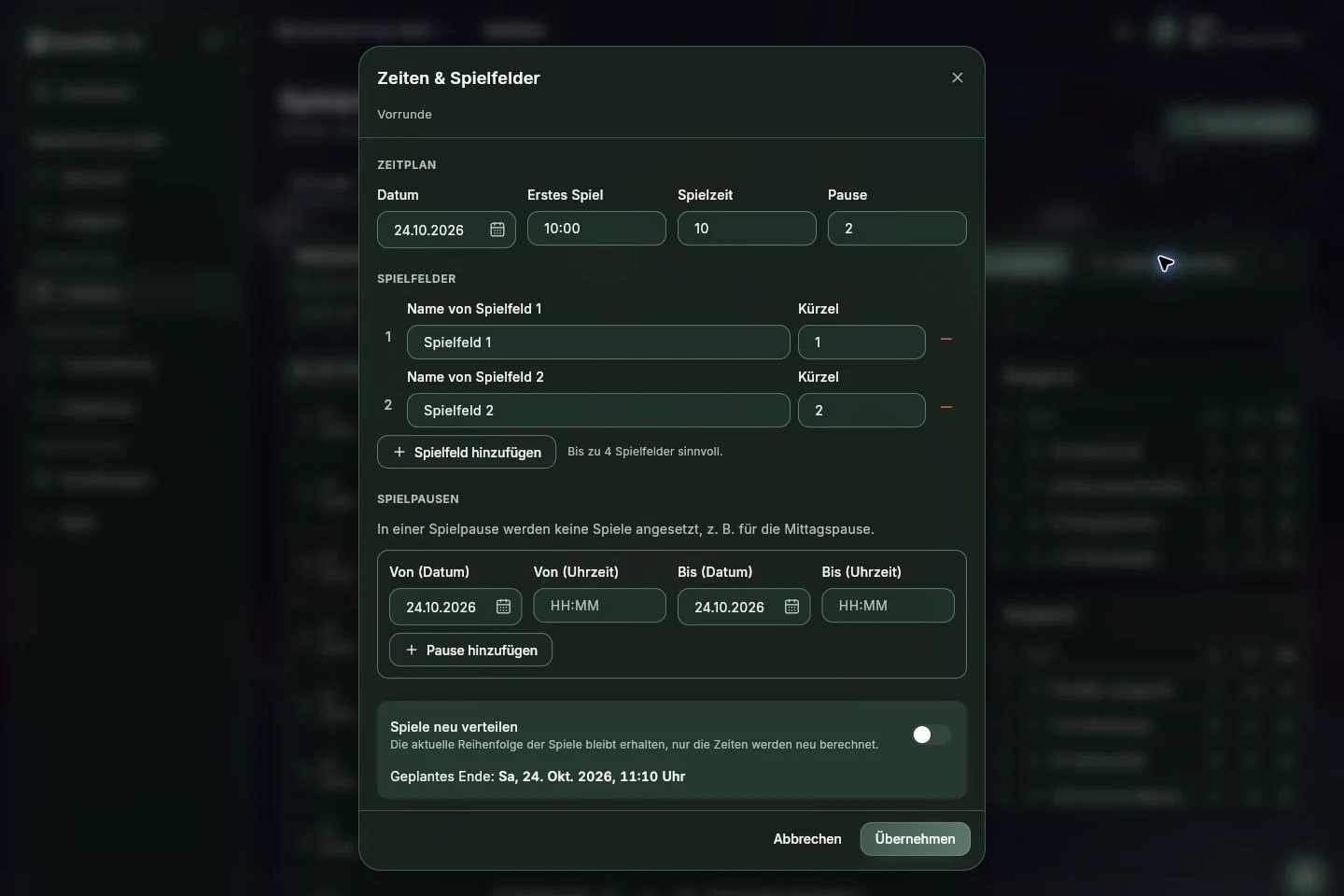Click the Spielzeit input field

[x=747, y=229]
